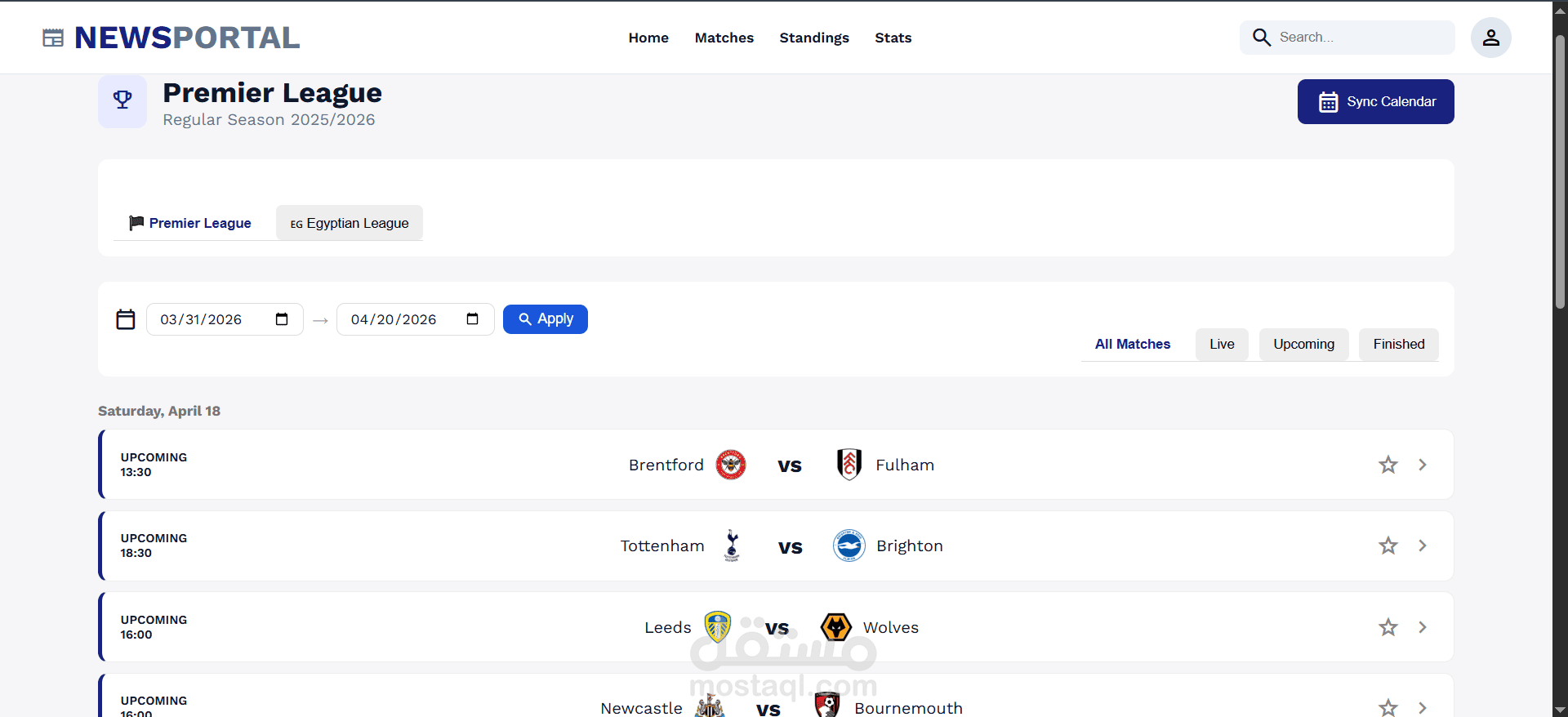
Task: Click the Brighton club crest
Action: point(849,546)
